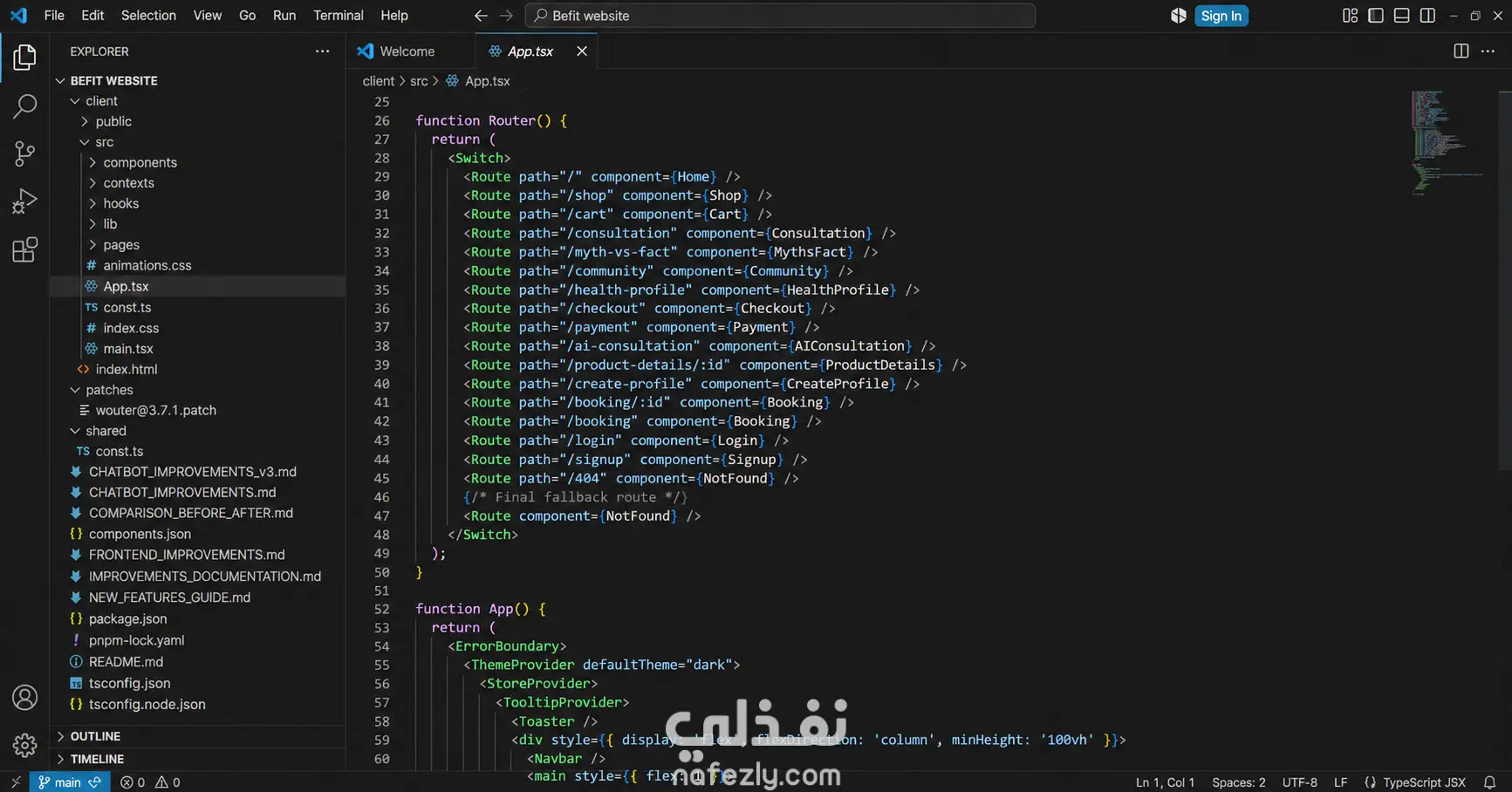
Task: Click Explorer more actions ellipsis
Action: click(x=323, y=51)
